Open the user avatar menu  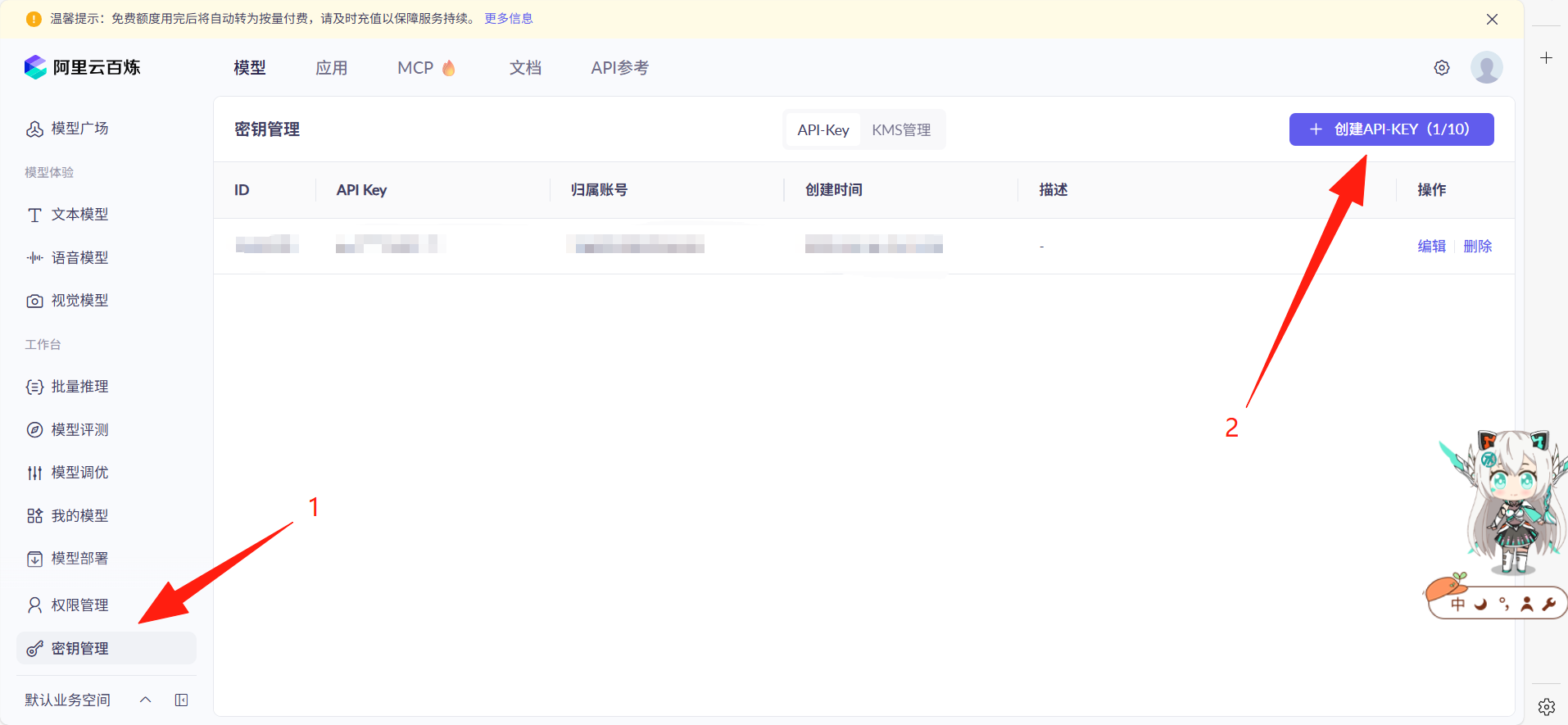coord(1486,67)
